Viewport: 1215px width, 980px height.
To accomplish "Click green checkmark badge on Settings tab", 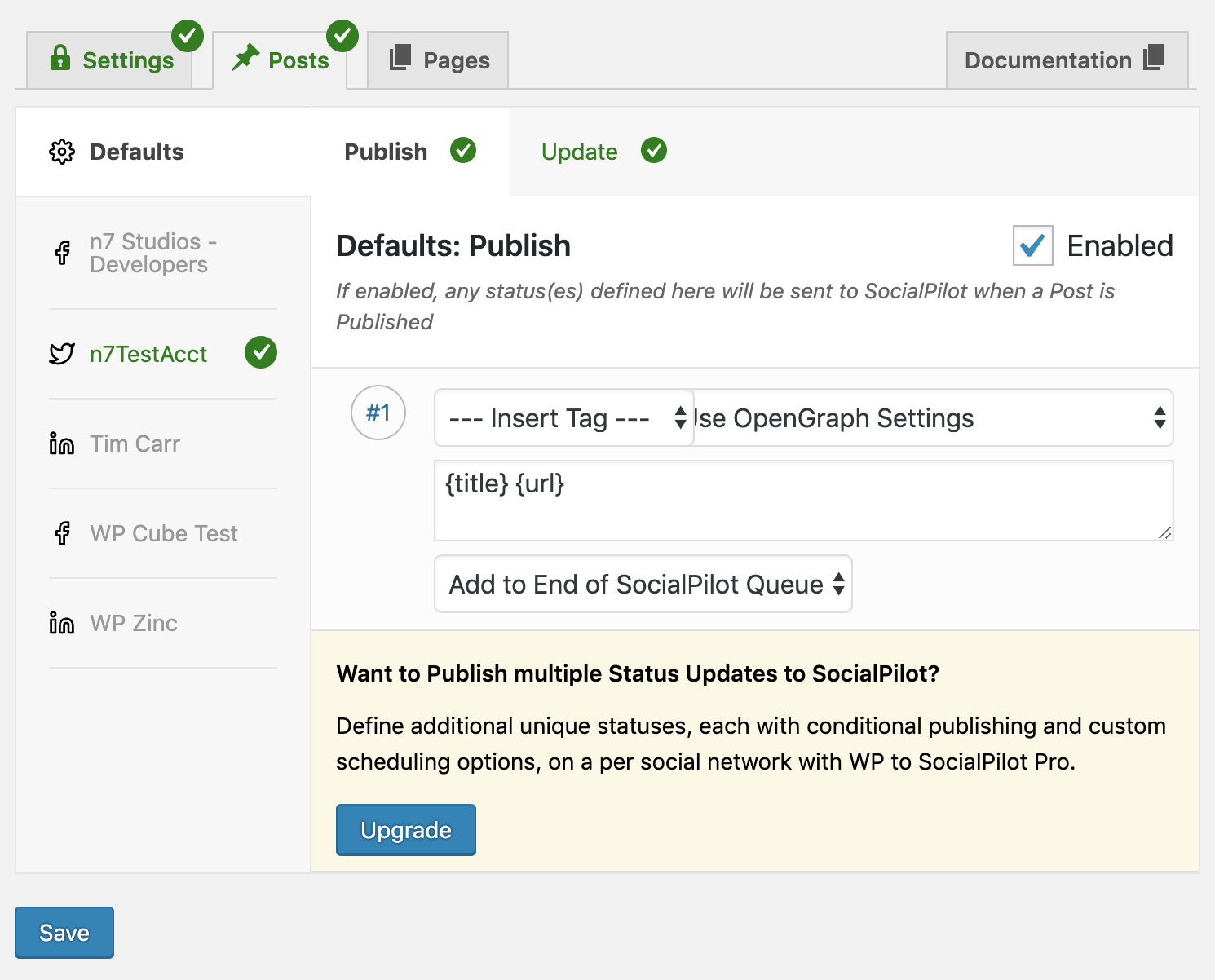I will 188,36.
